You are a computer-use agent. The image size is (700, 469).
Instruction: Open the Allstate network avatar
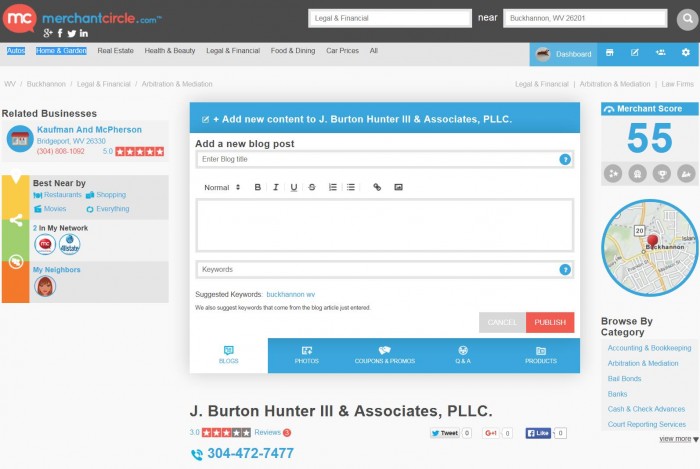pyautogui.click(x=70, y=245)
